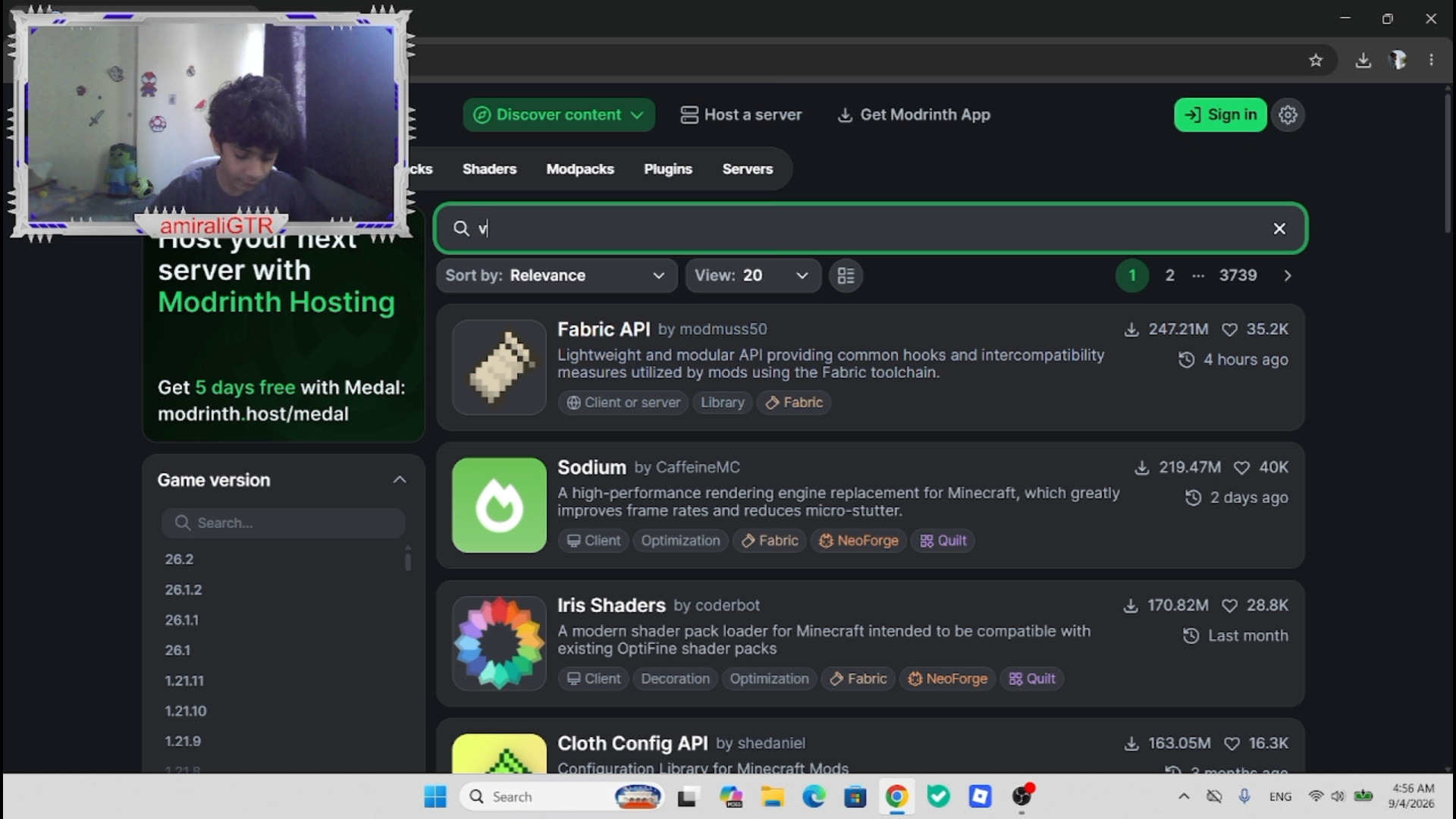Image resolution: width=1456 pixels, height=819 pixels.
Task: Click the Optimization tag on Sodium
Action: (680, 541)
